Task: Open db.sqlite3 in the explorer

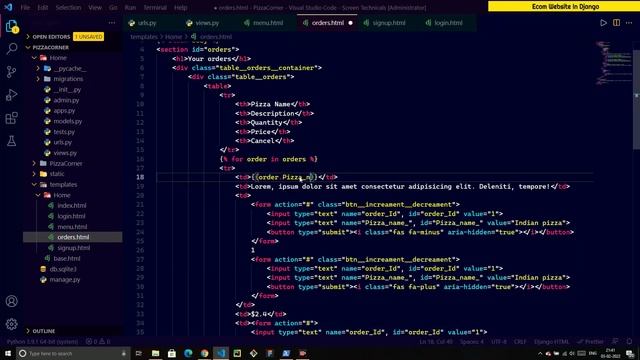Action: point(63,269)
